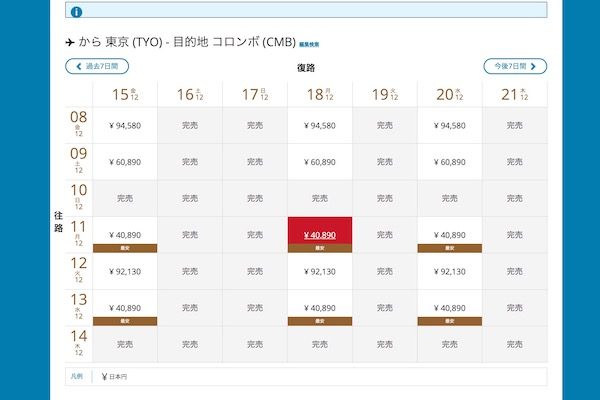Click the return date header 20
The height and width of the screenshot is (400, 600).
coord(450,94)
